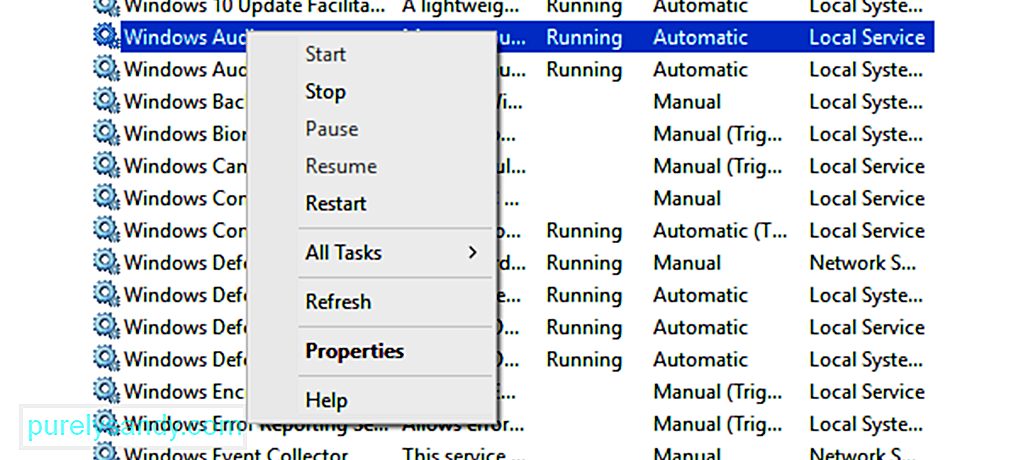Click the 'Allows error...' description cell
1028x460 pixels.
coord(464,425)
